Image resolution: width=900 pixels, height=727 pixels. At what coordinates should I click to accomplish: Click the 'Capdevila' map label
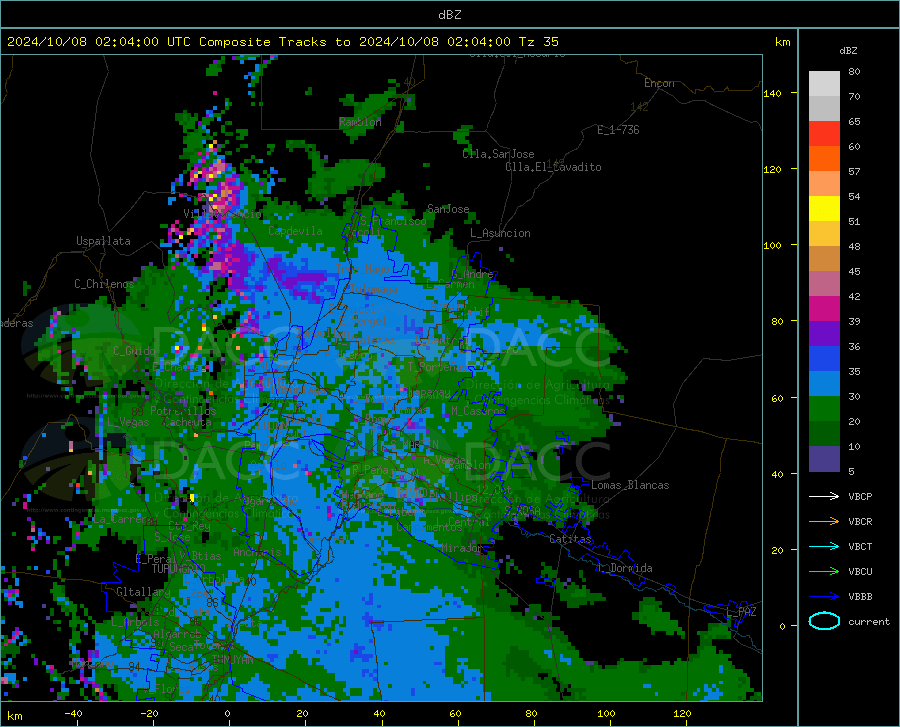295,231
